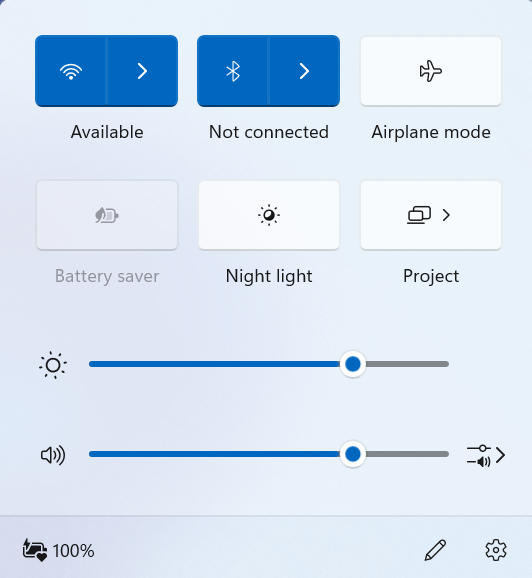Open the Project display options
Viewport: 532px width, 578px height.
click(x=431, y=215)
